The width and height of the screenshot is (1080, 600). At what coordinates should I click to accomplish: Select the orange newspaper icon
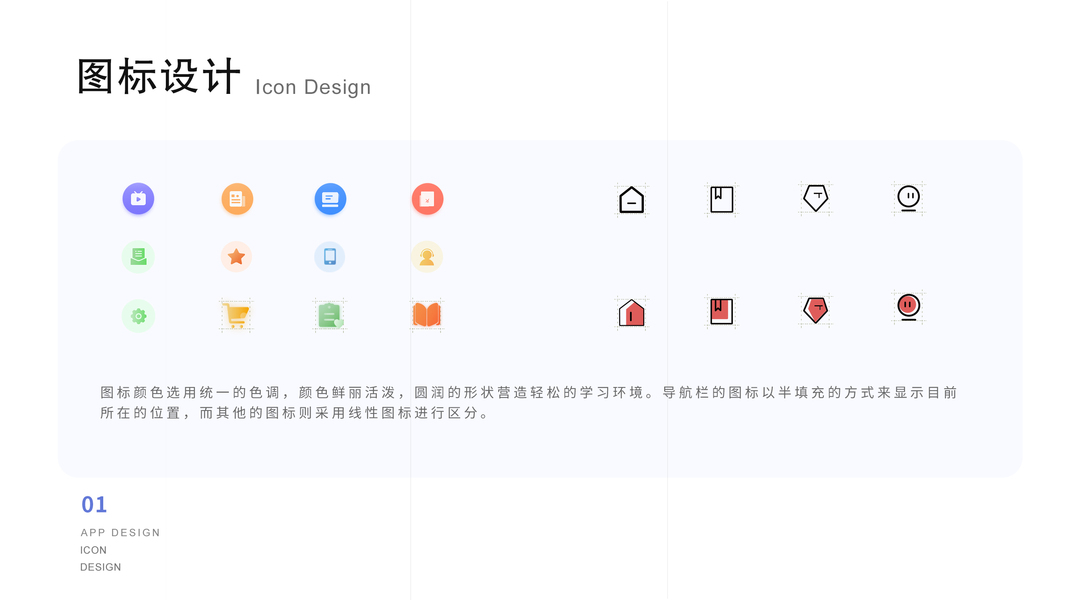(237, 199)
